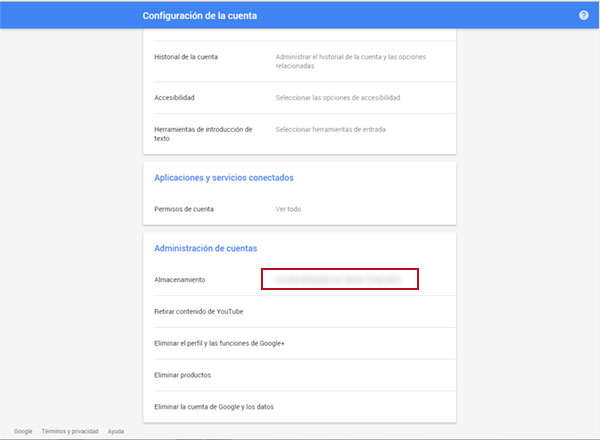
Task: Select 'Seleccionar las opciones de accesibilidad'
Action: (338, 98)
